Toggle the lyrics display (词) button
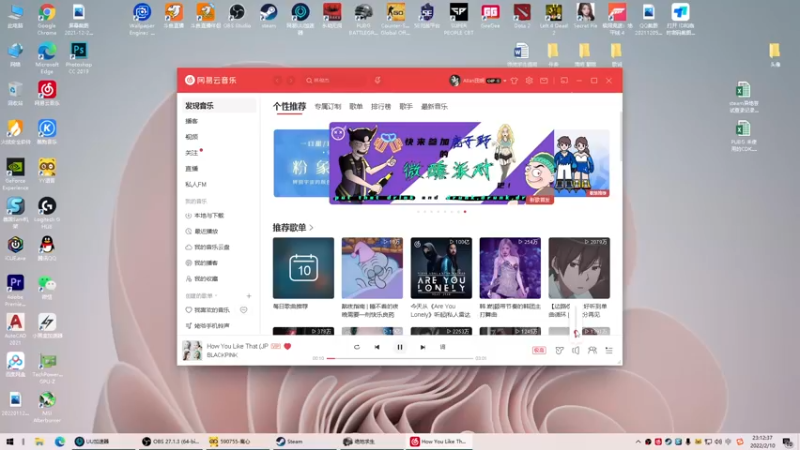The image size is (800, 450). click(442, 347)
